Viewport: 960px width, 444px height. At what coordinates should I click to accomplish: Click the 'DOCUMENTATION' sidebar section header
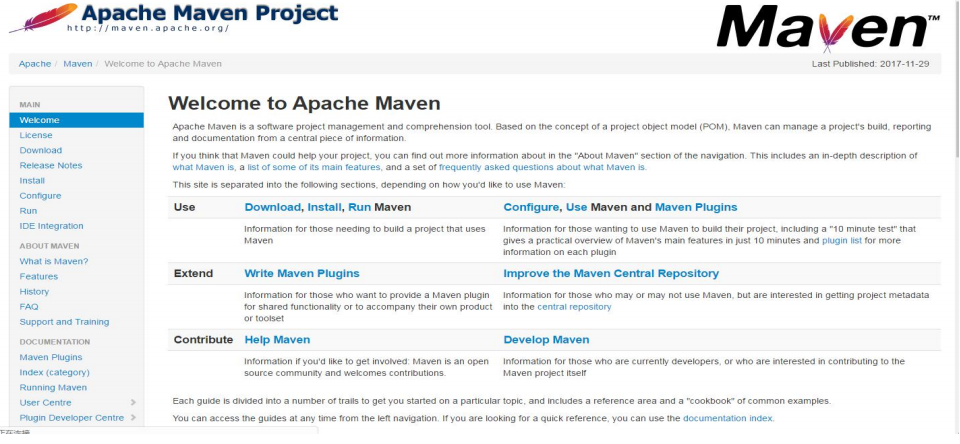point(54,342)
